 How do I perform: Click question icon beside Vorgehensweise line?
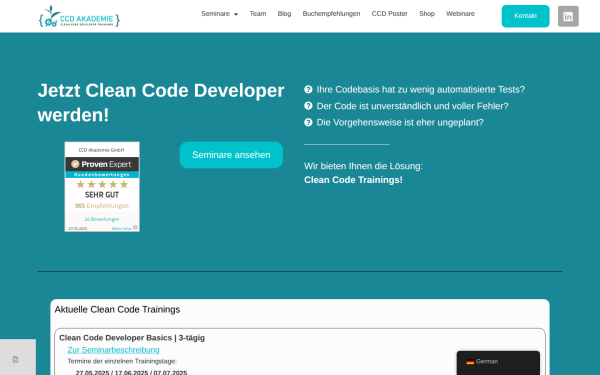pyautogui.click(x=308, y=122)
